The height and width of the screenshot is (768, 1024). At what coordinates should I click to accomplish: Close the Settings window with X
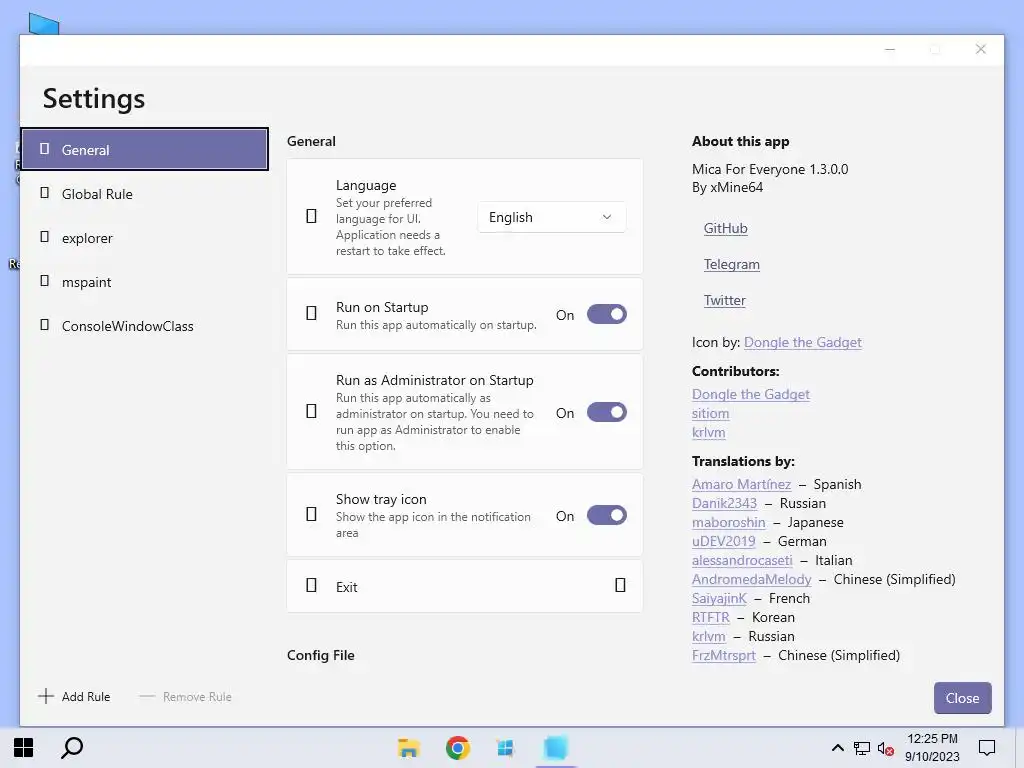pyautogui.click(x=980, y=50)
